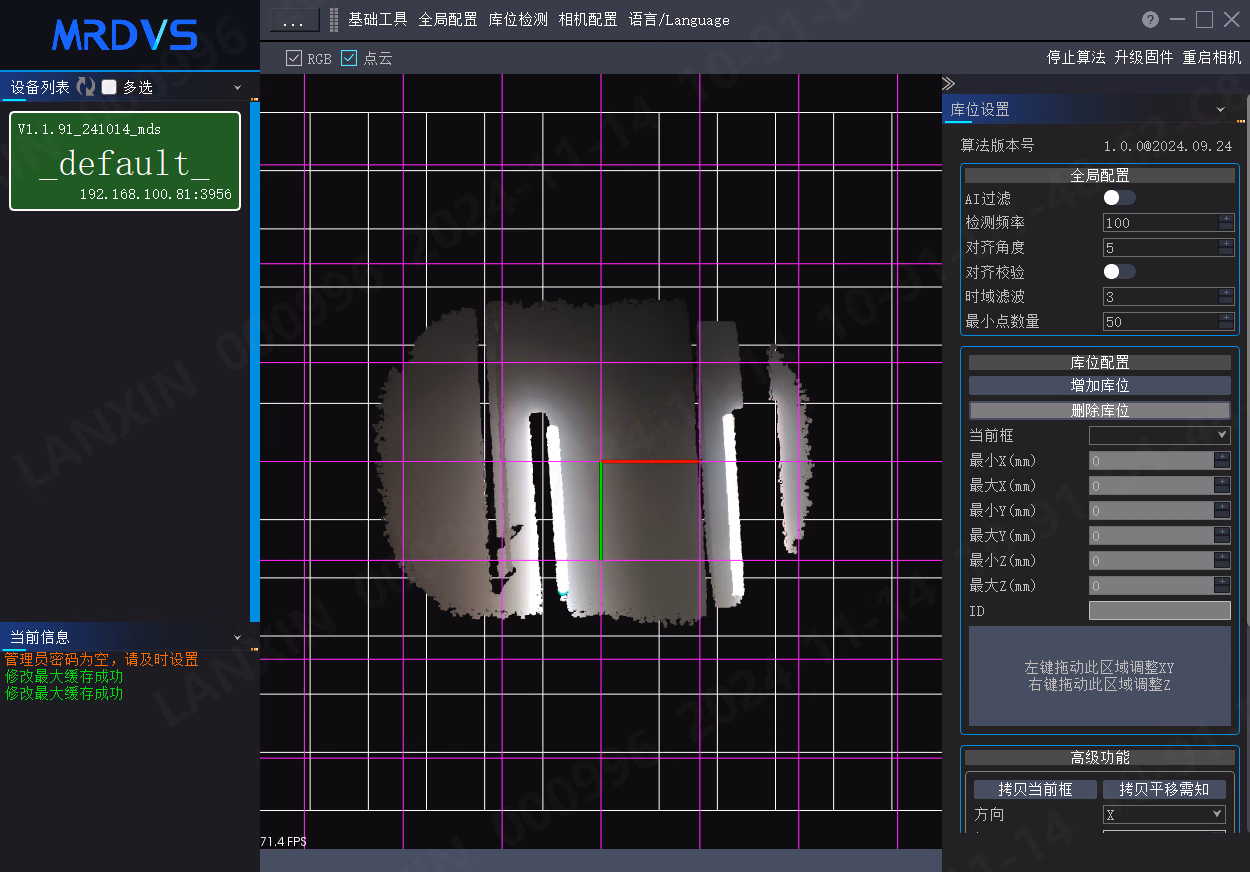Enable the 对齐校验 switch
This screenshot has width=1250, height=872.
pyautogui.click(x=1119, y=271)
